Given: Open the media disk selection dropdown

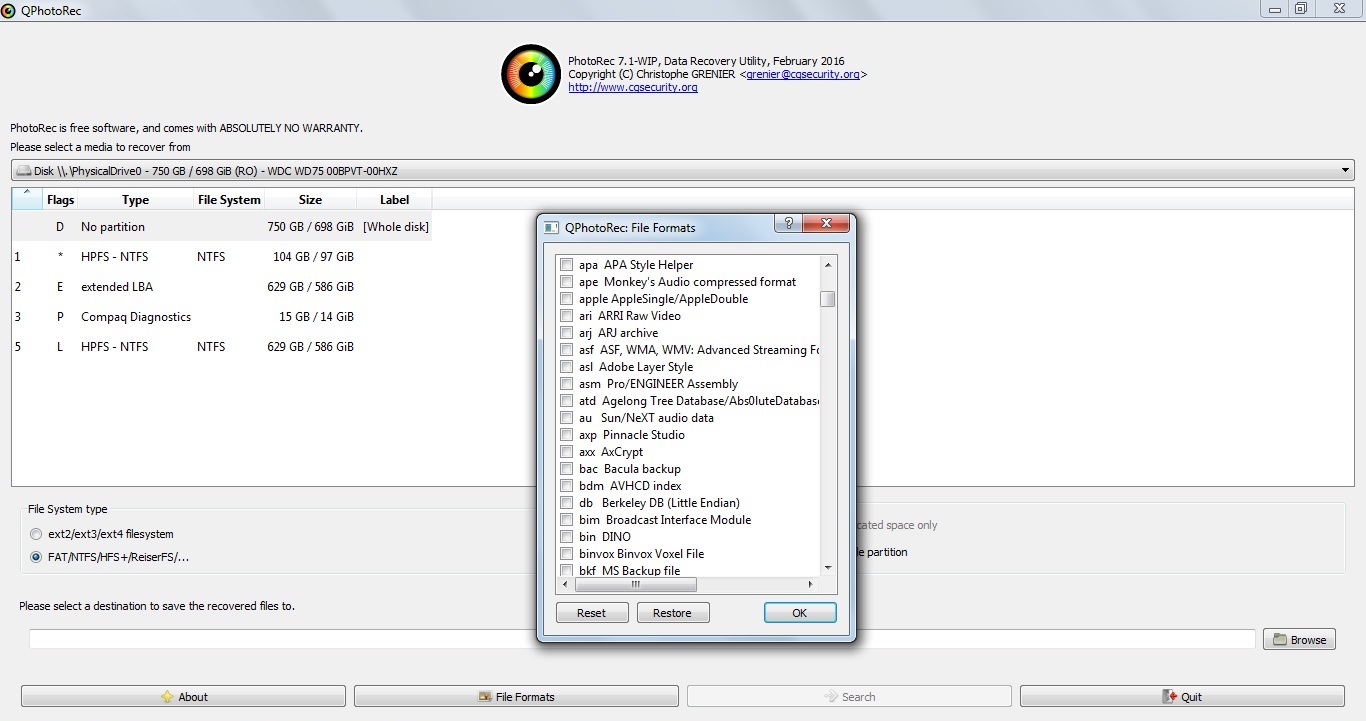Looking at the screenshot, I should click(x=682, y=170).
